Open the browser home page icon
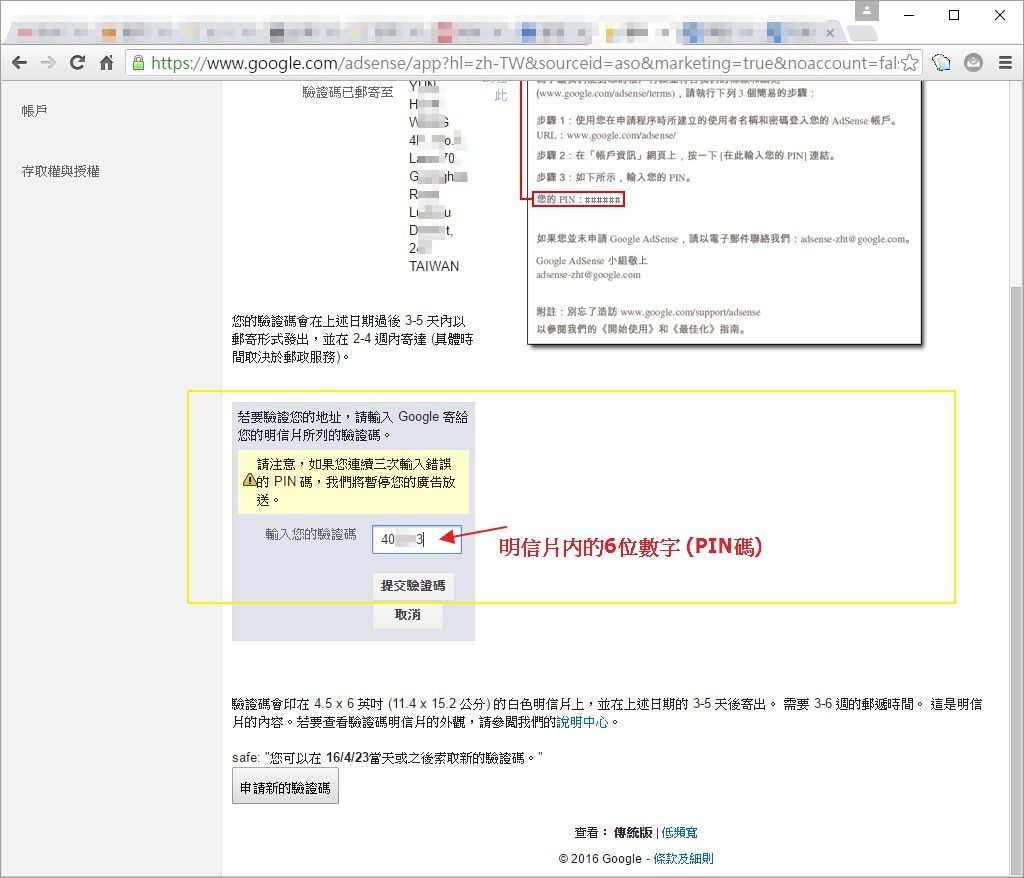This screenshot has height=878, width=1024. tap(106, 63)
